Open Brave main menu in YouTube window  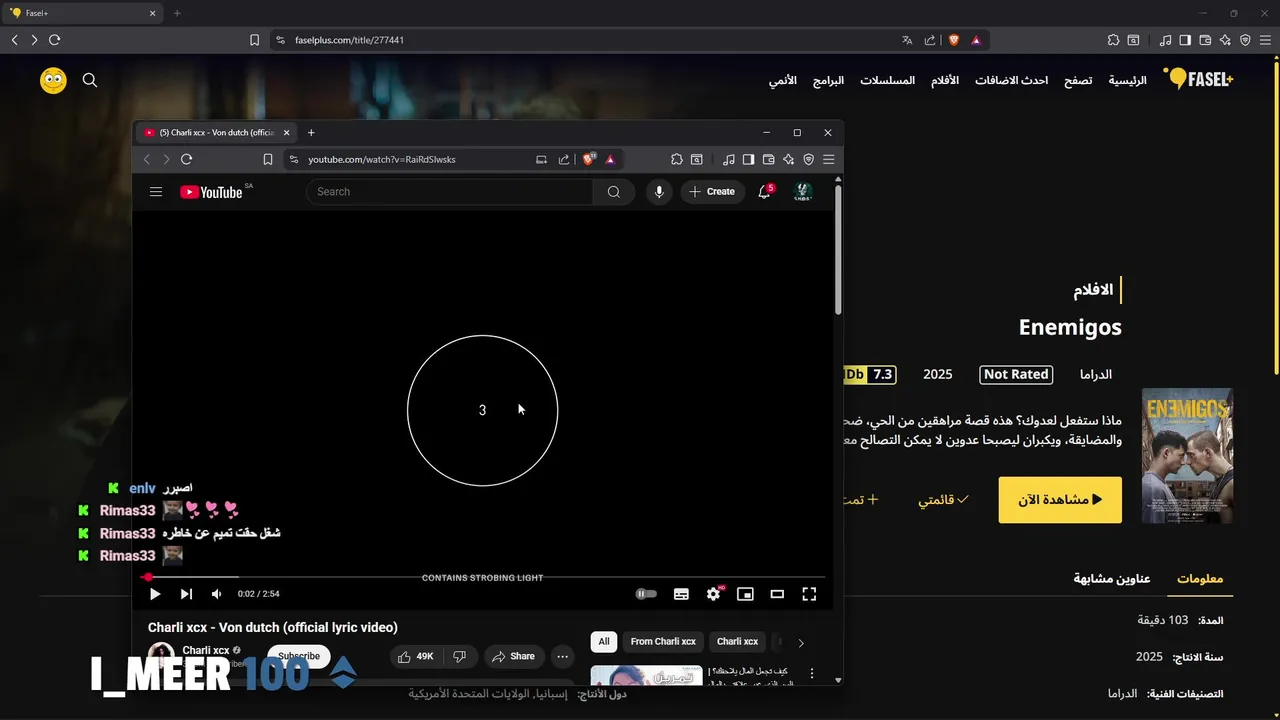point(828,159)
